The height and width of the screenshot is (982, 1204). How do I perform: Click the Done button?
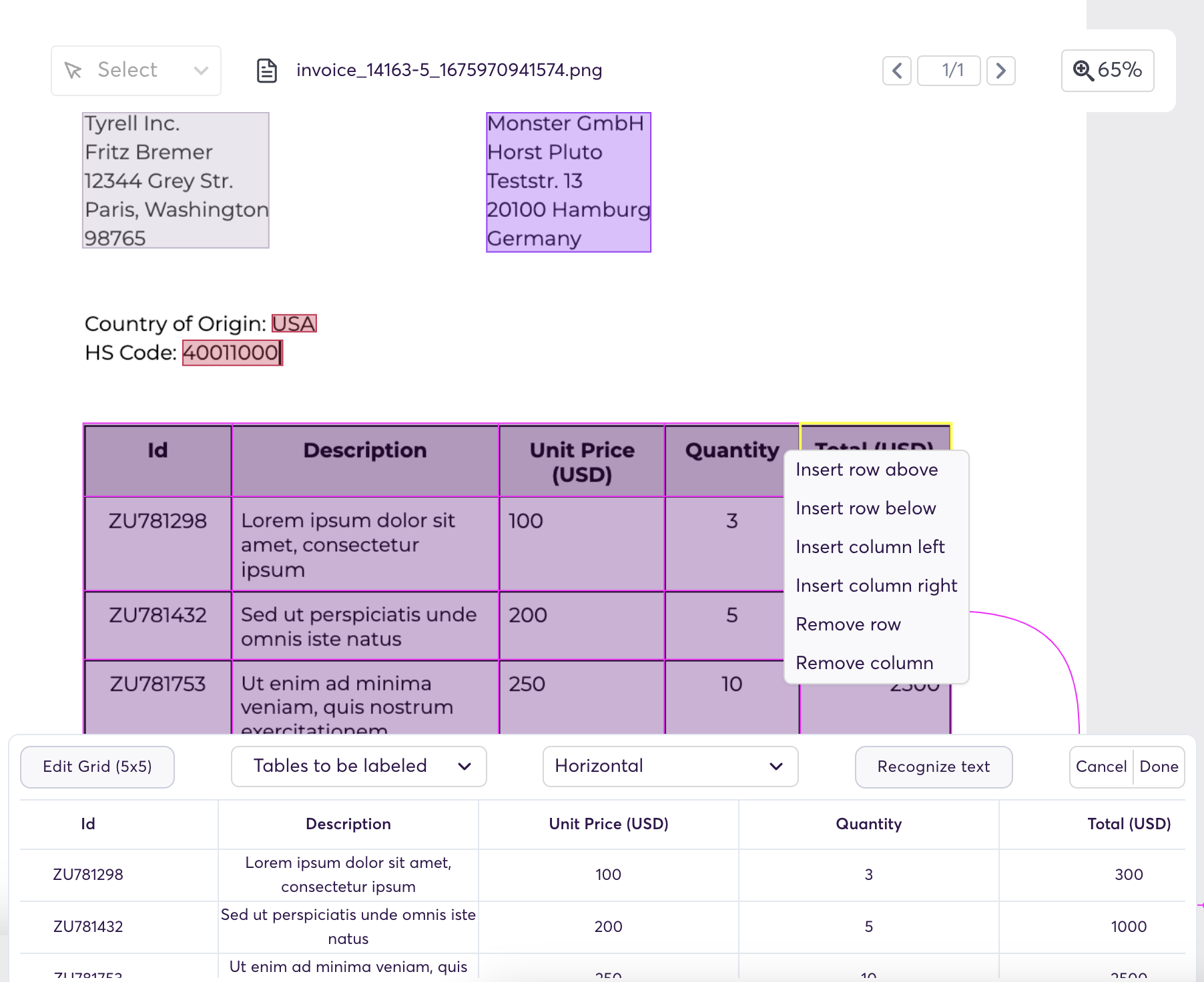click(1159, 767)
